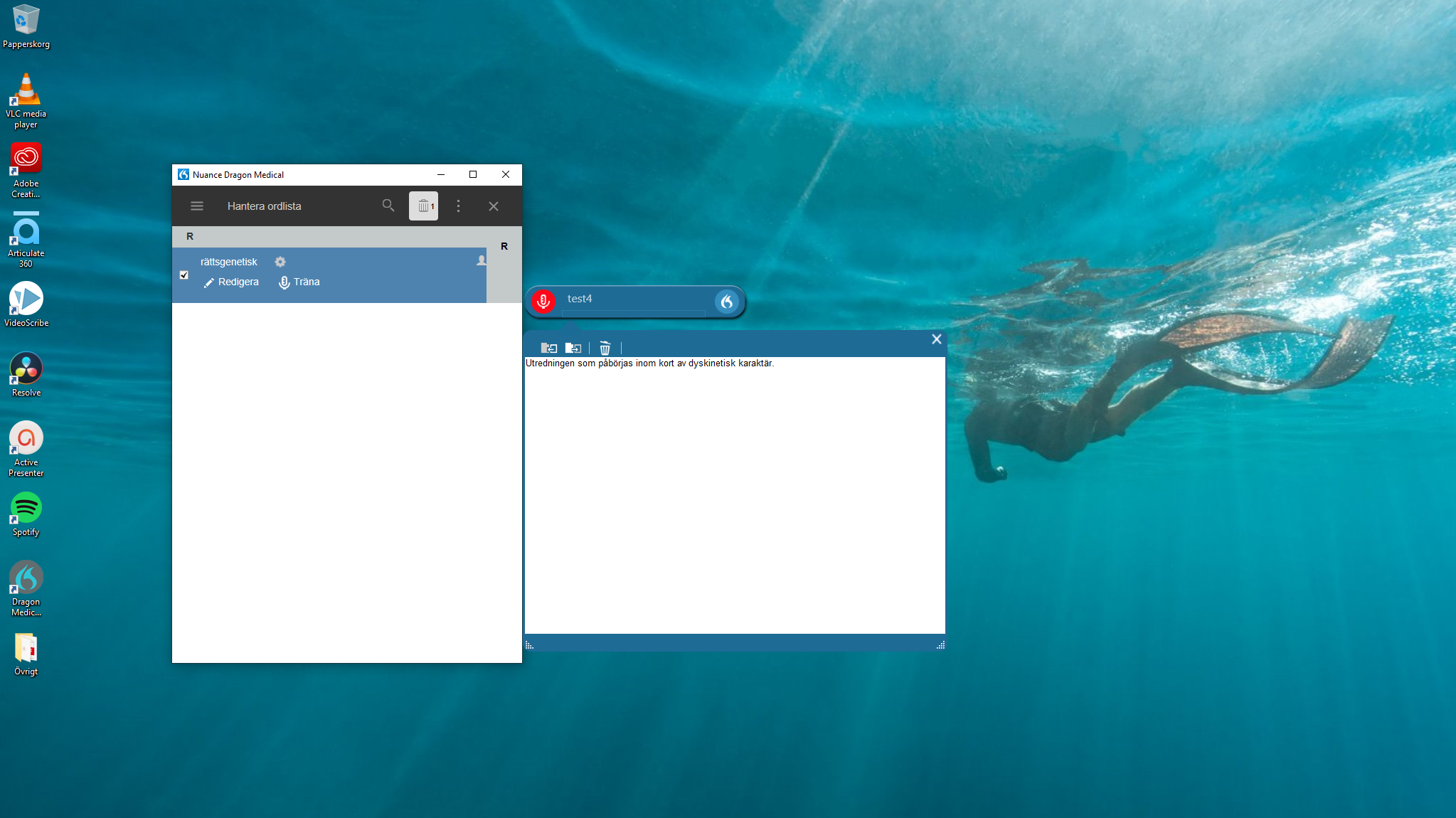This screenshot has height=818, width=1456.
Task: Click the trash icon in dictation box
Action: pyautogui.click(x=605, y=349)
